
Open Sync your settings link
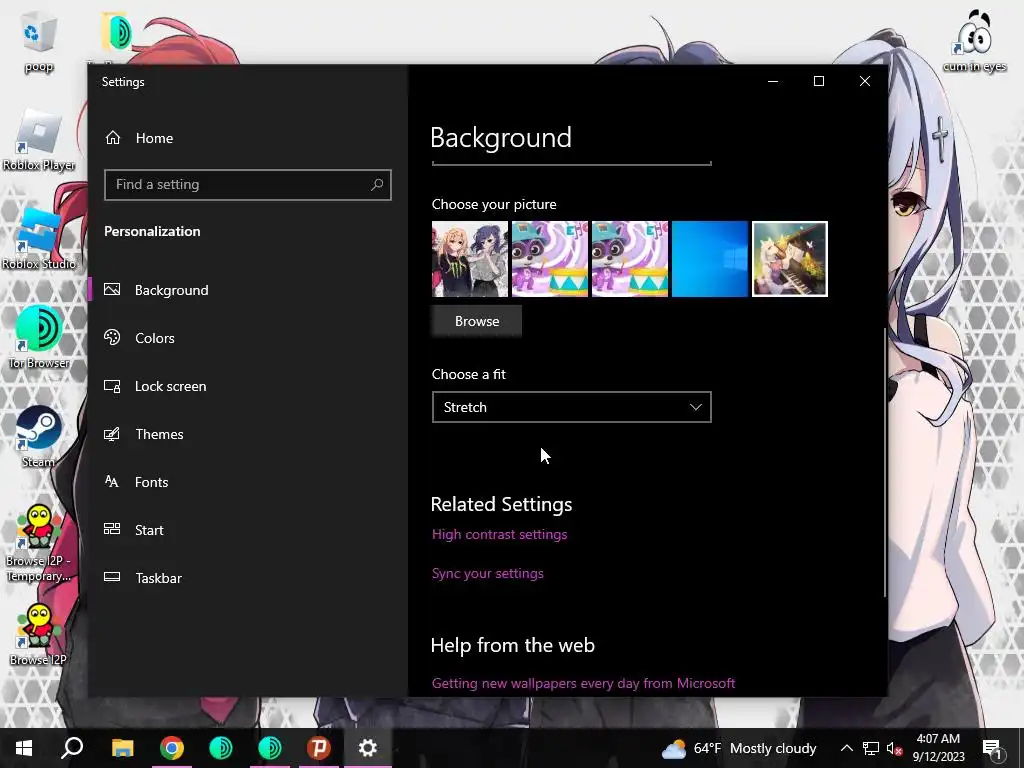click(x=488, y=573)
